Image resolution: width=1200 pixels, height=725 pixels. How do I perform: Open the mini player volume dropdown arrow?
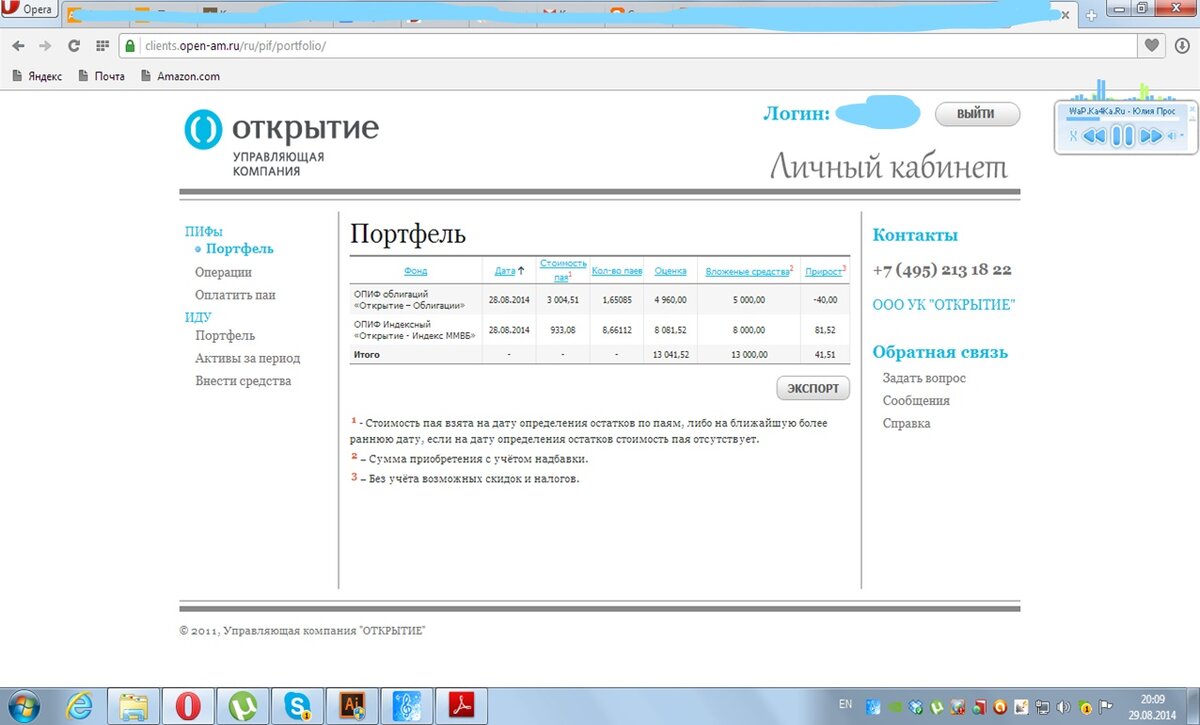pos(1182,136)
